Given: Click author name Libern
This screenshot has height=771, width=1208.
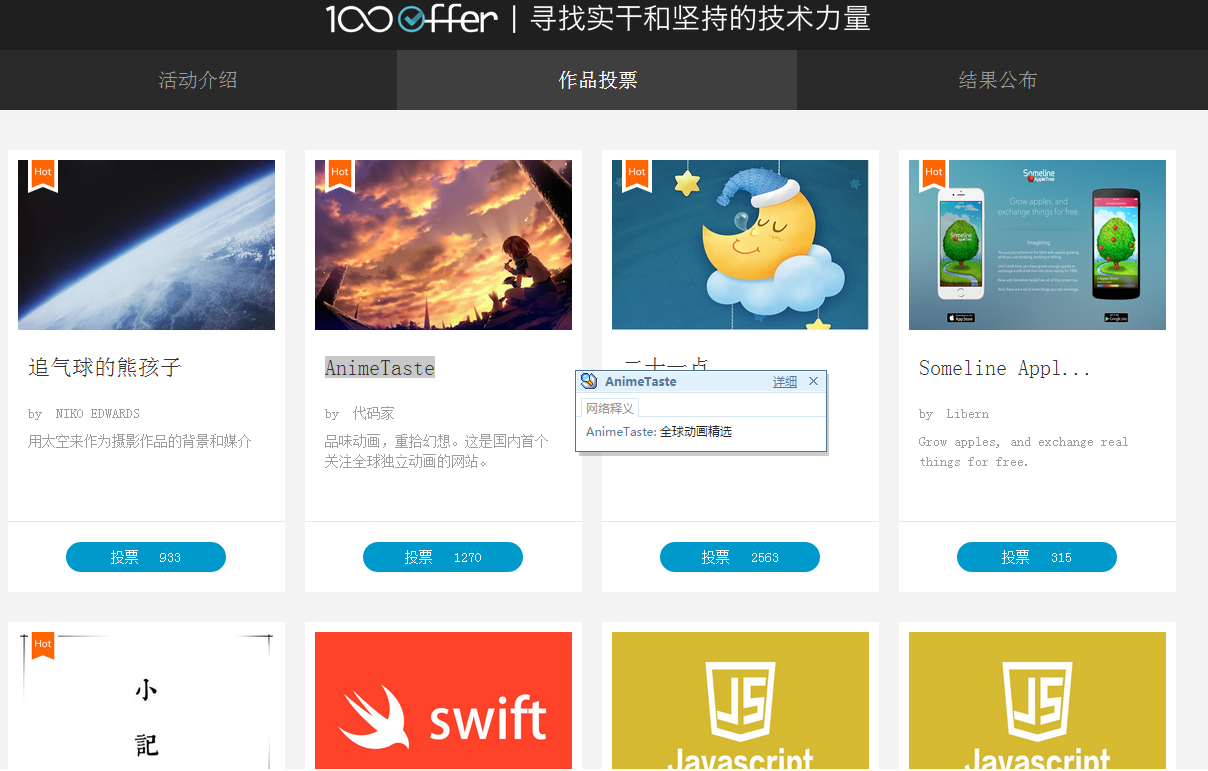Looking at the screenshot, I should 968,414.
